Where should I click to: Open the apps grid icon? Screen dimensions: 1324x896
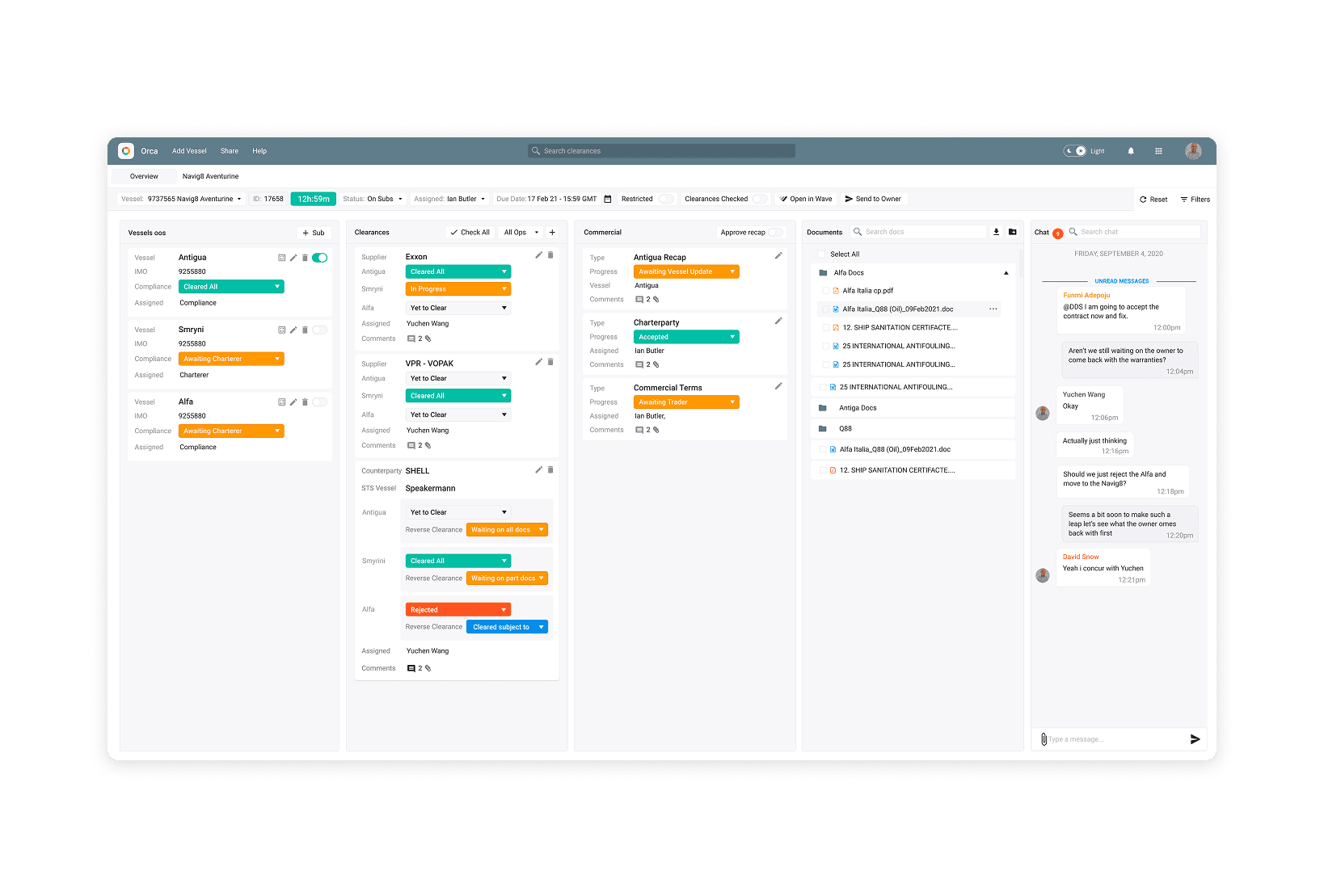coord(1158,151)
